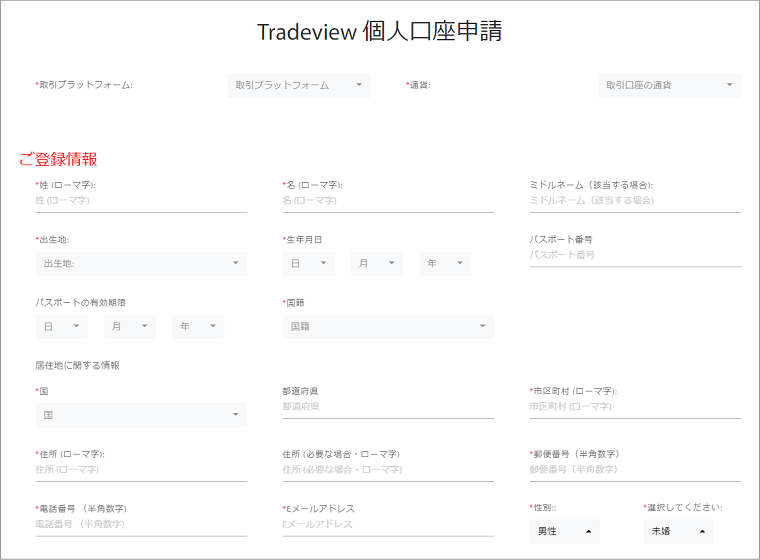
Task: Open the 生年月日 月 (month) dropdown
Action: point(377,263)
